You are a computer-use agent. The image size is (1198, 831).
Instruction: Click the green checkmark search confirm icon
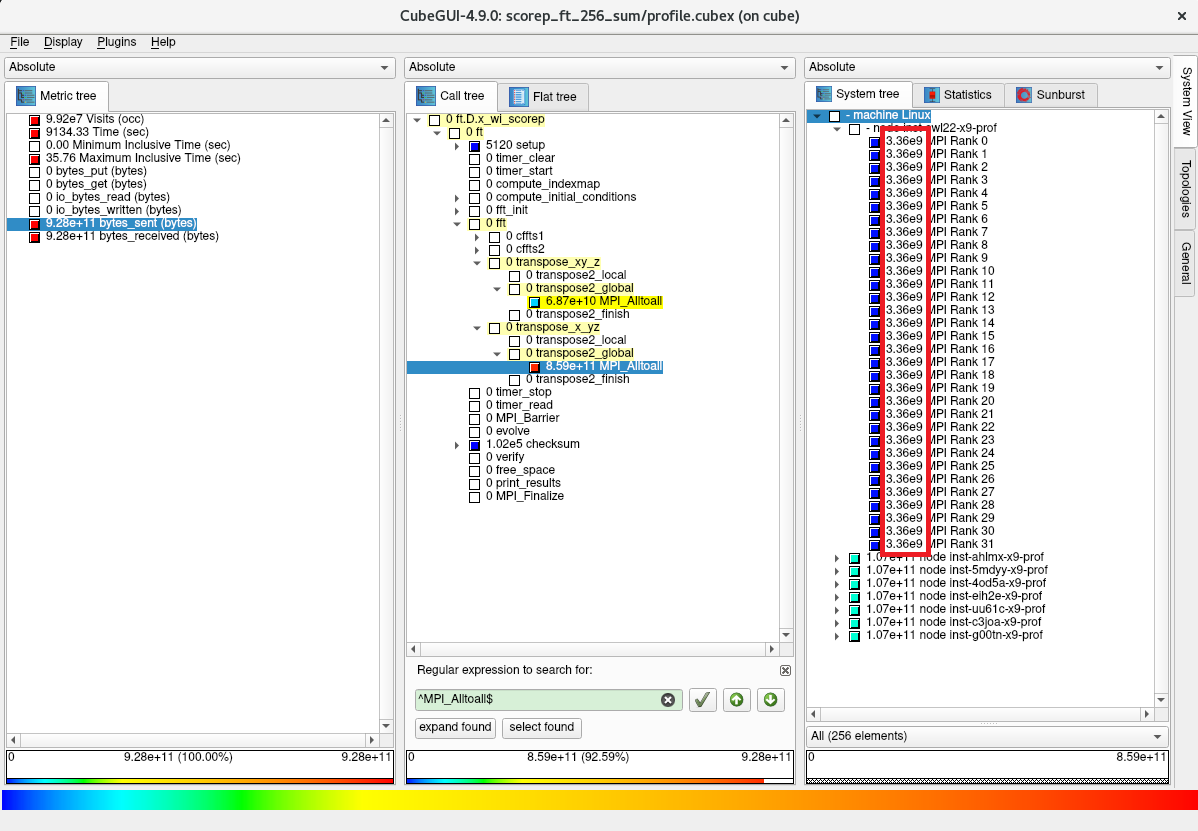point(703,700)
